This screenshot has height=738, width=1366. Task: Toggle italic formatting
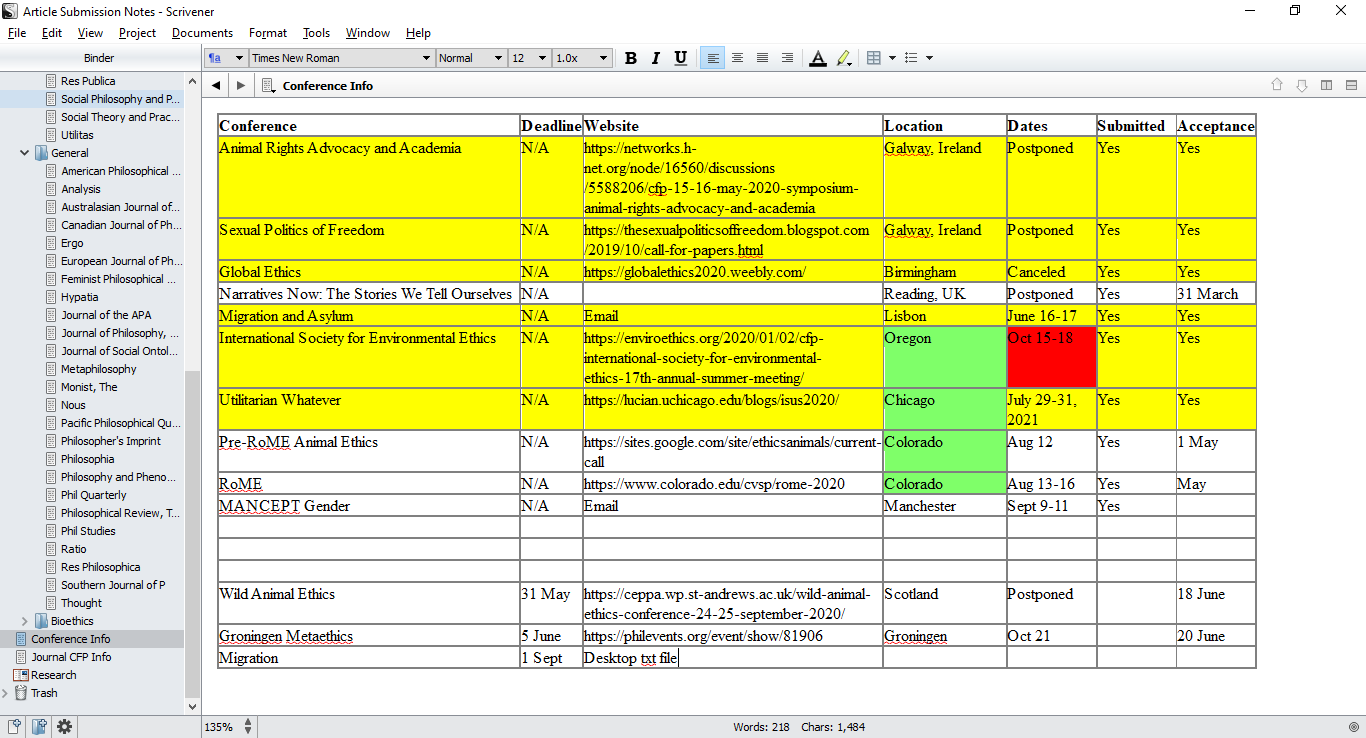656,58
